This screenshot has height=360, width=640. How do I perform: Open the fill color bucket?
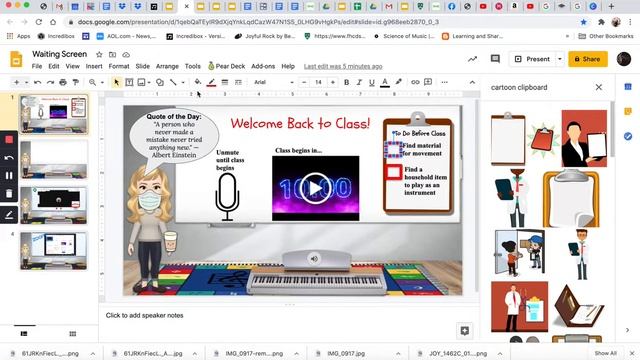tap(198, 82)
